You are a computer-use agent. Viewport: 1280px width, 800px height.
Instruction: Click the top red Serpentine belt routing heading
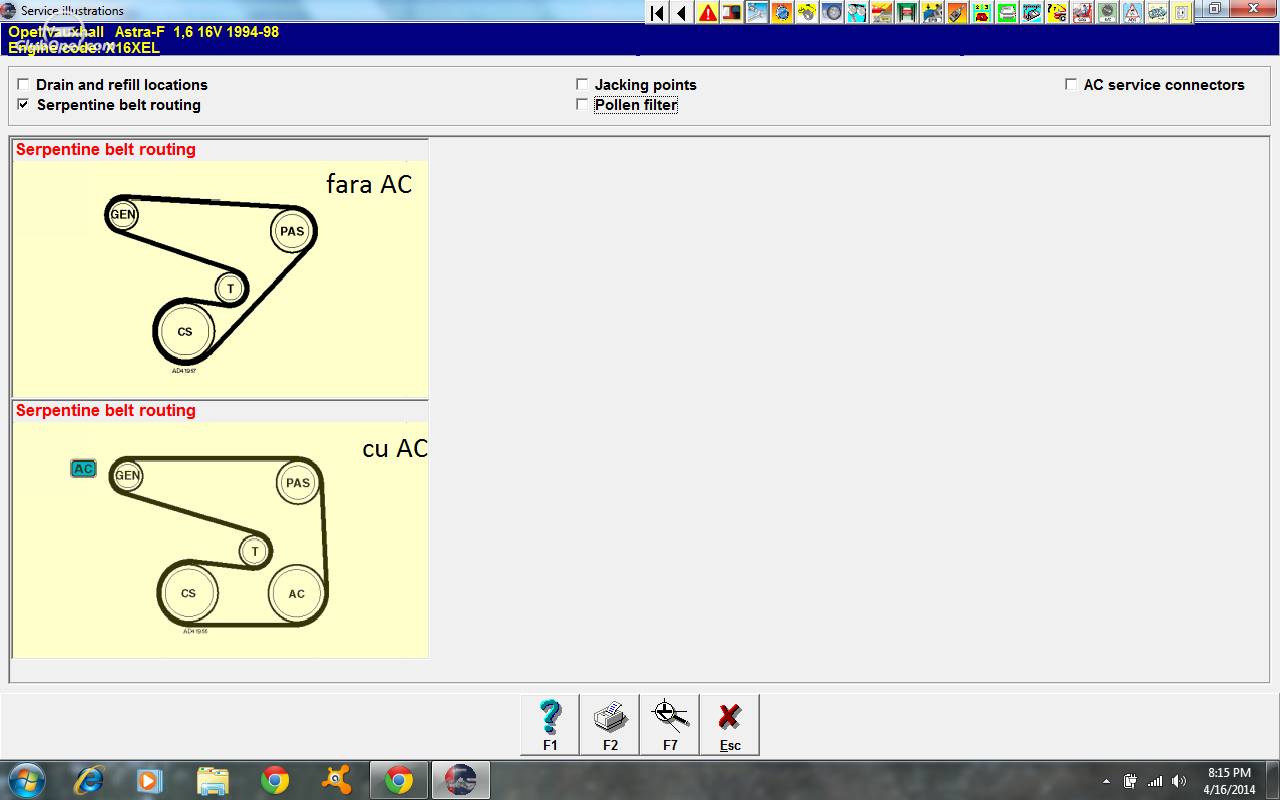pyautogui.click(x=106, y=149)
